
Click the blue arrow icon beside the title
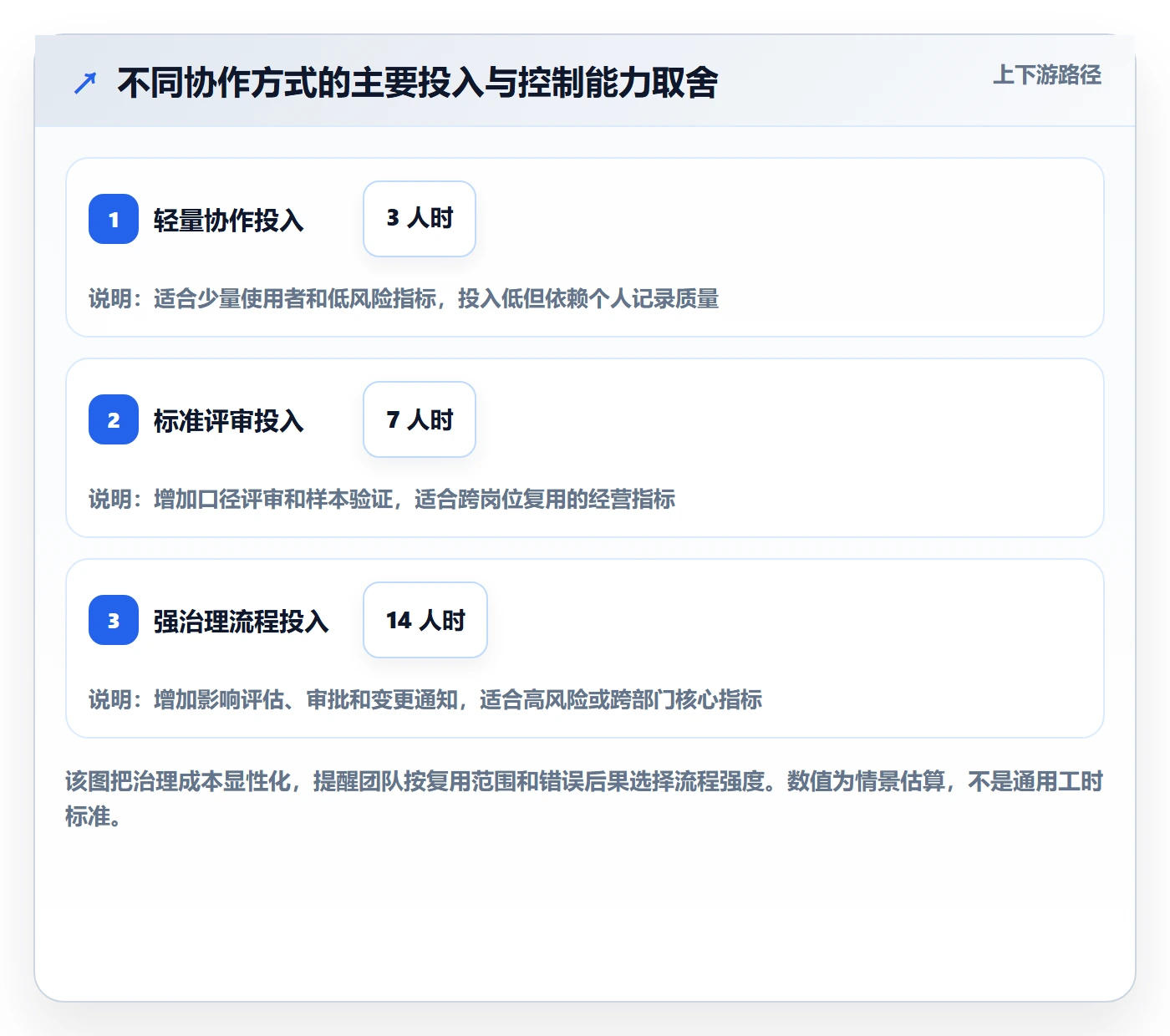[85, 83]
